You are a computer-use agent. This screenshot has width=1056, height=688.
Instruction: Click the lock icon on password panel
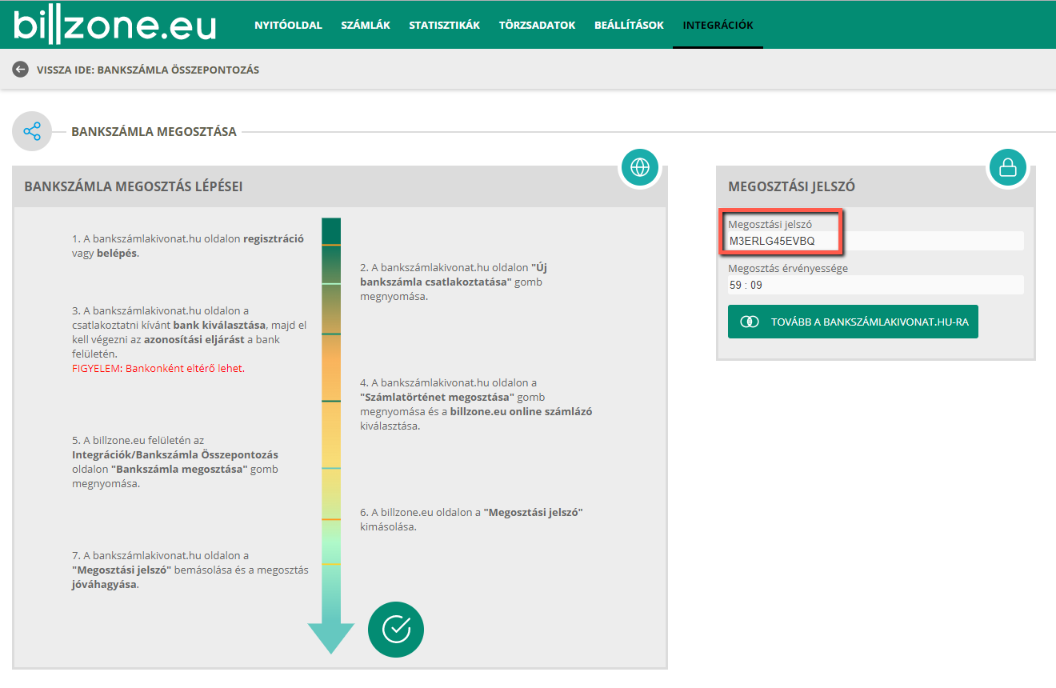point(1008,167)
